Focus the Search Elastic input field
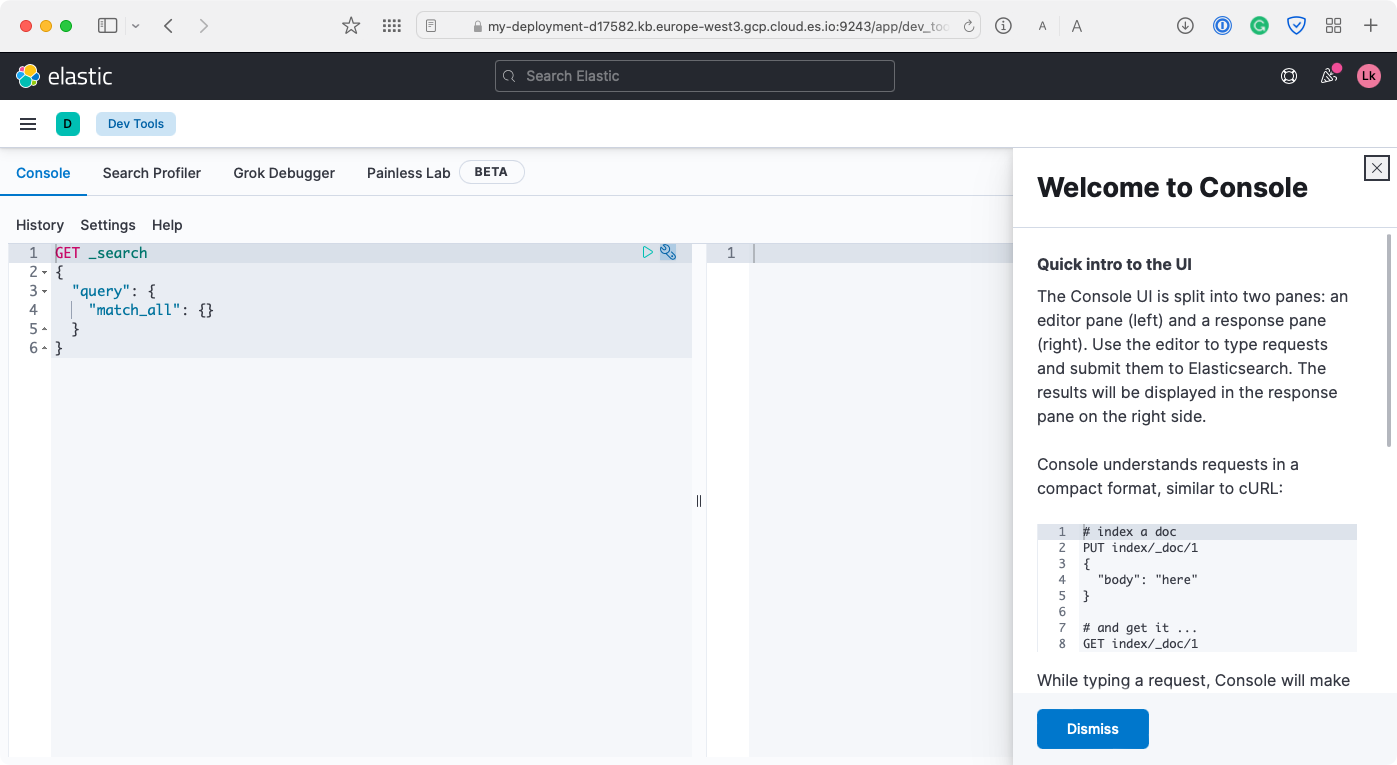 695,76
